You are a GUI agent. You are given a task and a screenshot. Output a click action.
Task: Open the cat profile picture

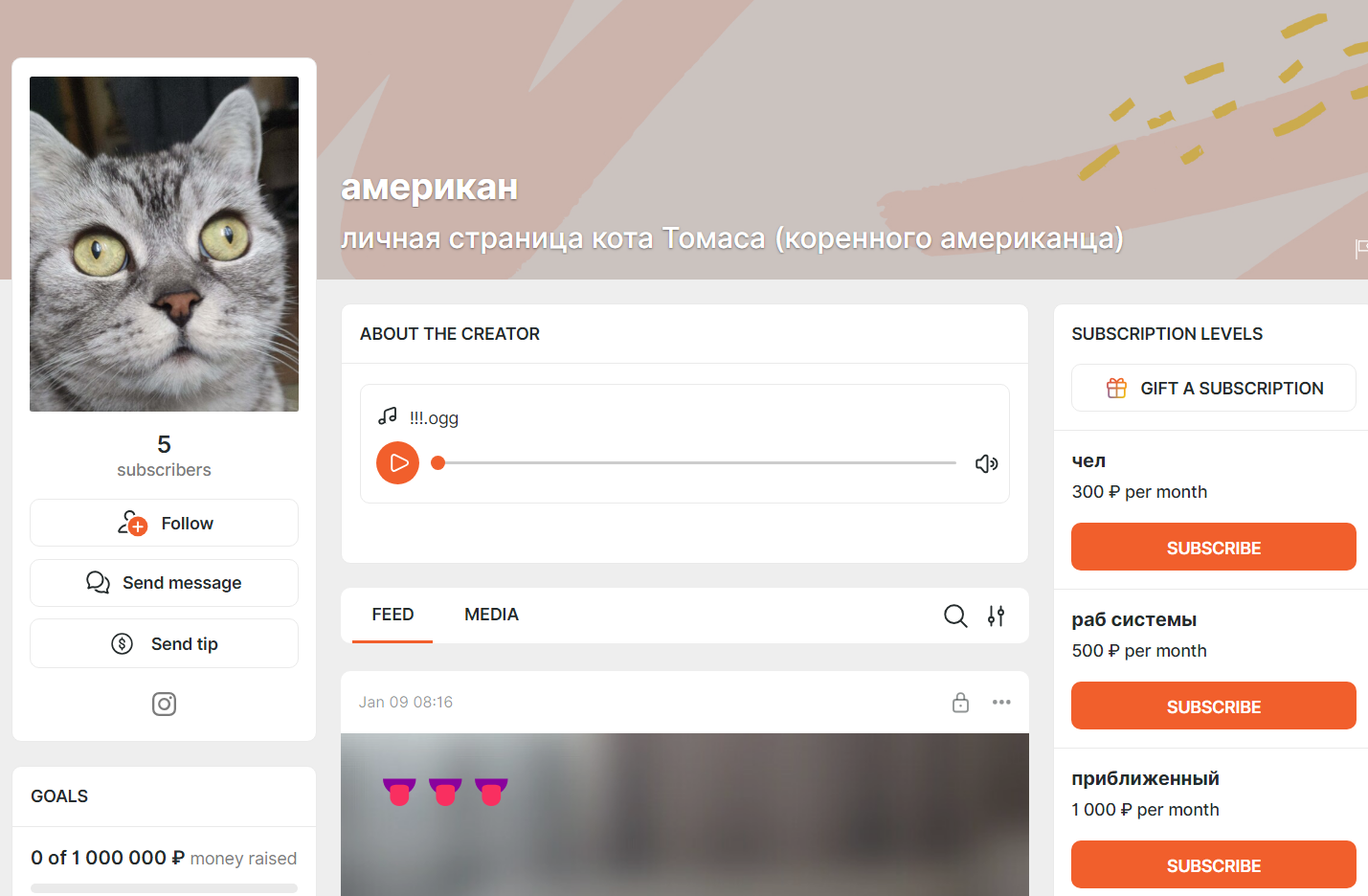click(164, 244)
